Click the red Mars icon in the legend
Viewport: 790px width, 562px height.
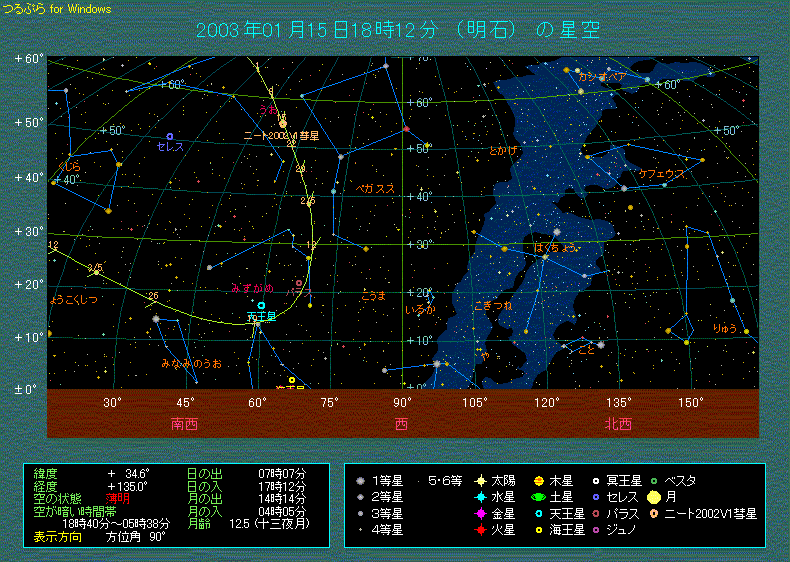(x=481, y=529)
